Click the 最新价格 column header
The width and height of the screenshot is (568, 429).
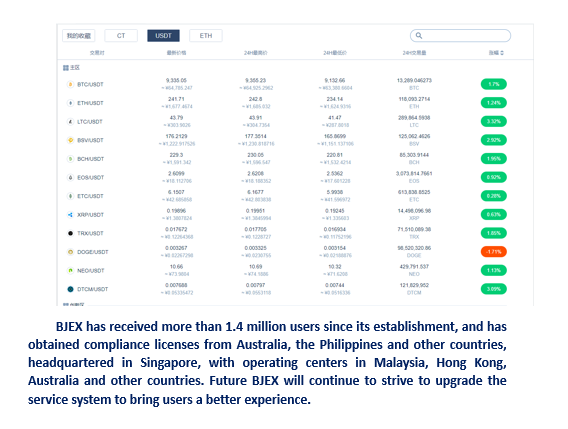coord(176,53)
